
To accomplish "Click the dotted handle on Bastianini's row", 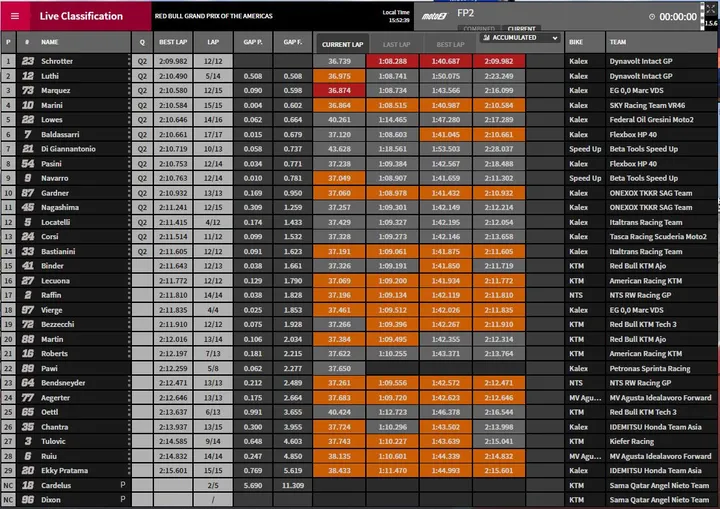I will tap(129, 251).
